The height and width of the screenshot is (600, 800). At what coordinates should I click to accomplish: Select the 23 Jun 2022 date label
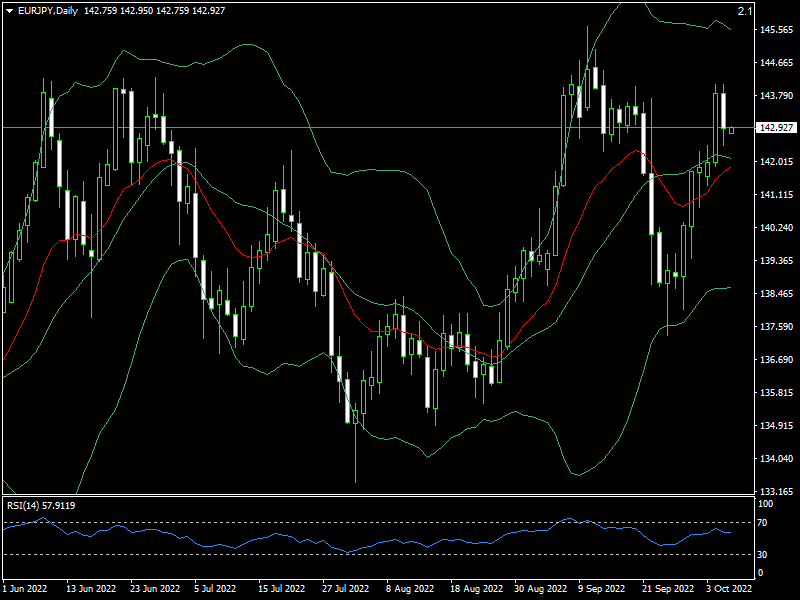click(x=155, y=588)
